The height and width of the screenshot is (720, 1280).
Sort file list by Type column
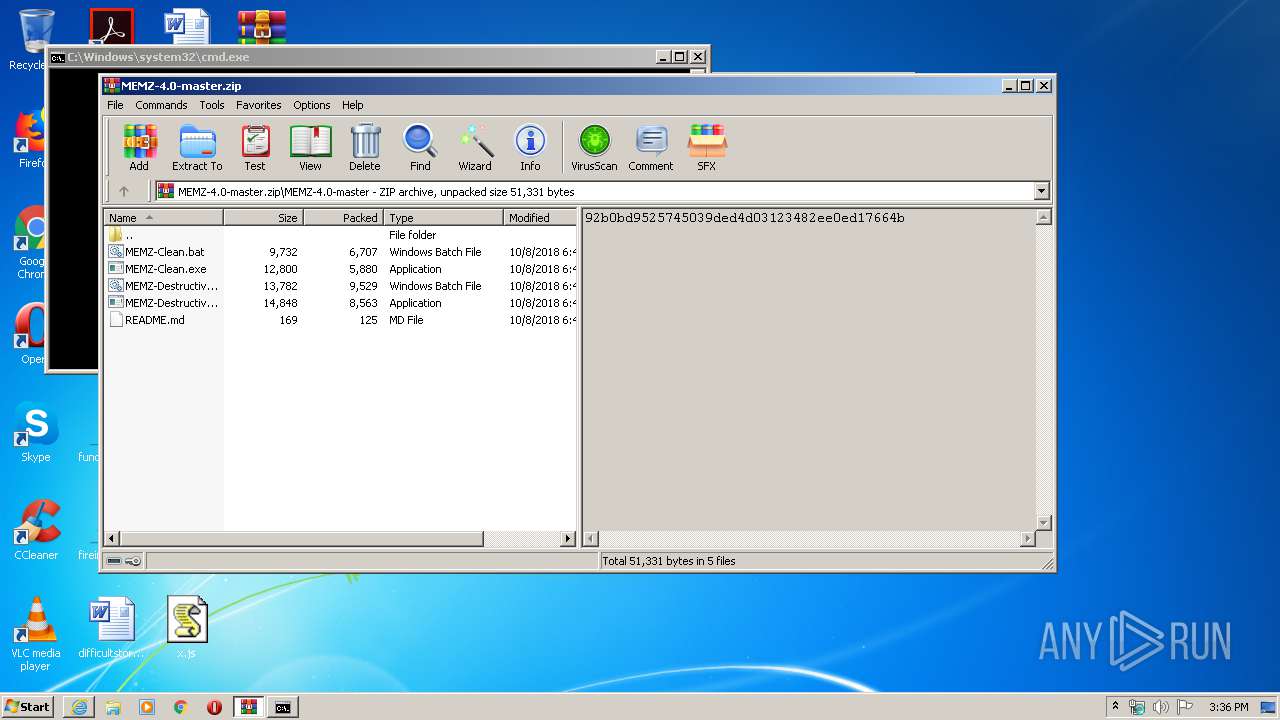[x=444, y=218]
